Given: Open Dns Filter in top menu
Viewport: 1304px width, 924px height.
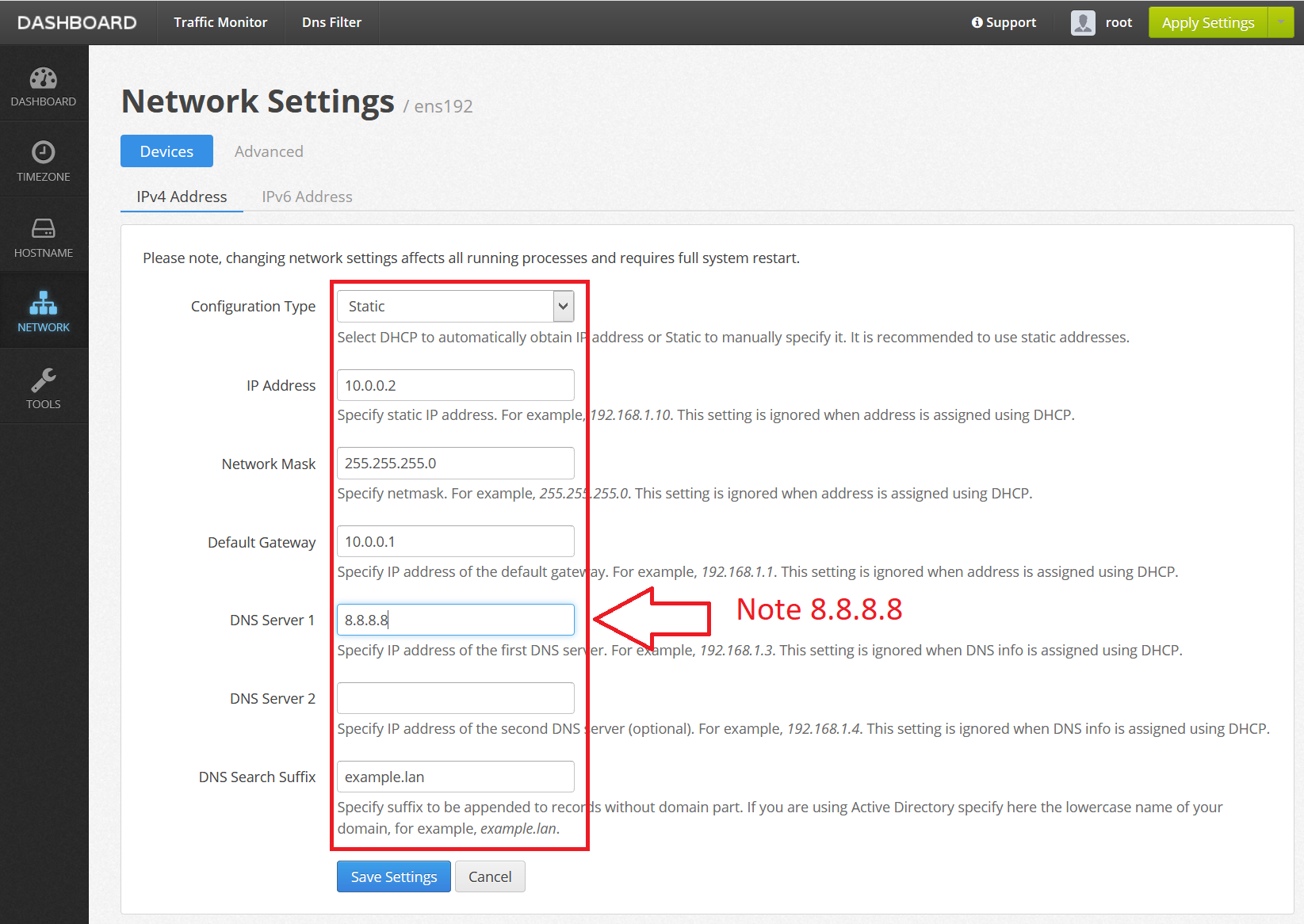Looking at the screenshot, I should (331, 22).
